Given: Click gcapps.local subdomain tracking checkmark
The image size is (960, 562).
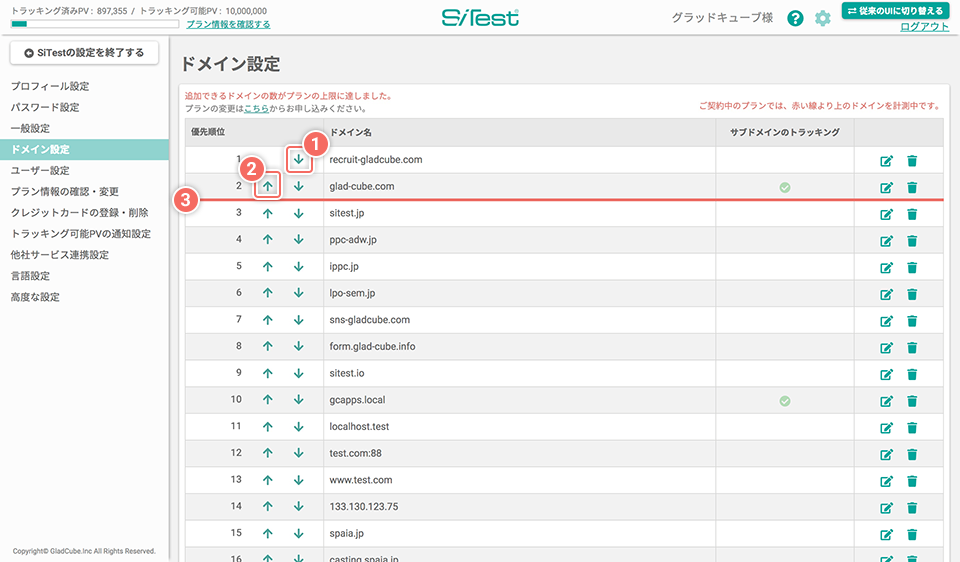Looking at the screenshot, I should click(785, 401).
